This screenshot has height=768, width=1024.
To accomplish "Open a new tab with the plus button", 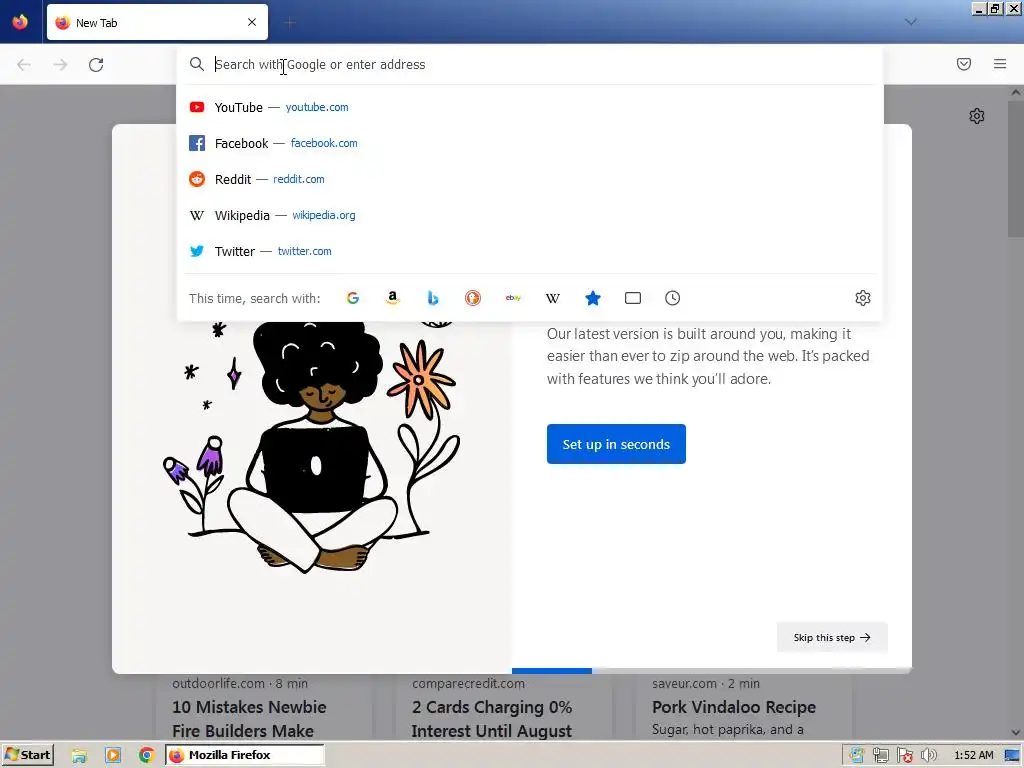I will coord(290,22).
